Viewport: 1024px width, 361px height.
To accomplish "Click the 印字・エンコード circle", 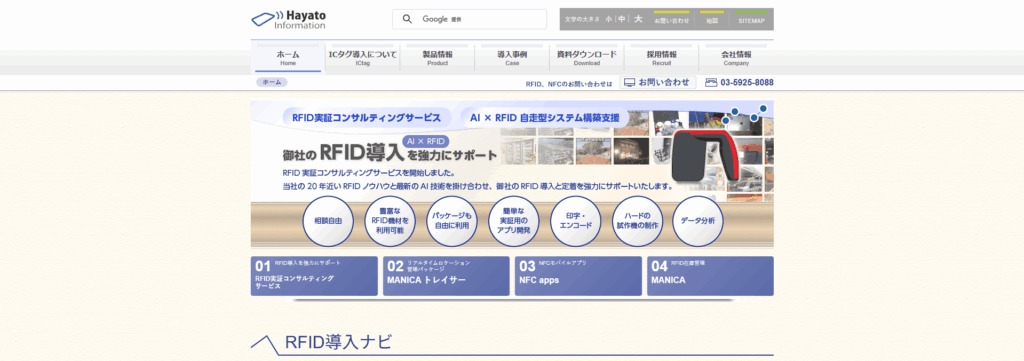I will click(x=575, y=221).
